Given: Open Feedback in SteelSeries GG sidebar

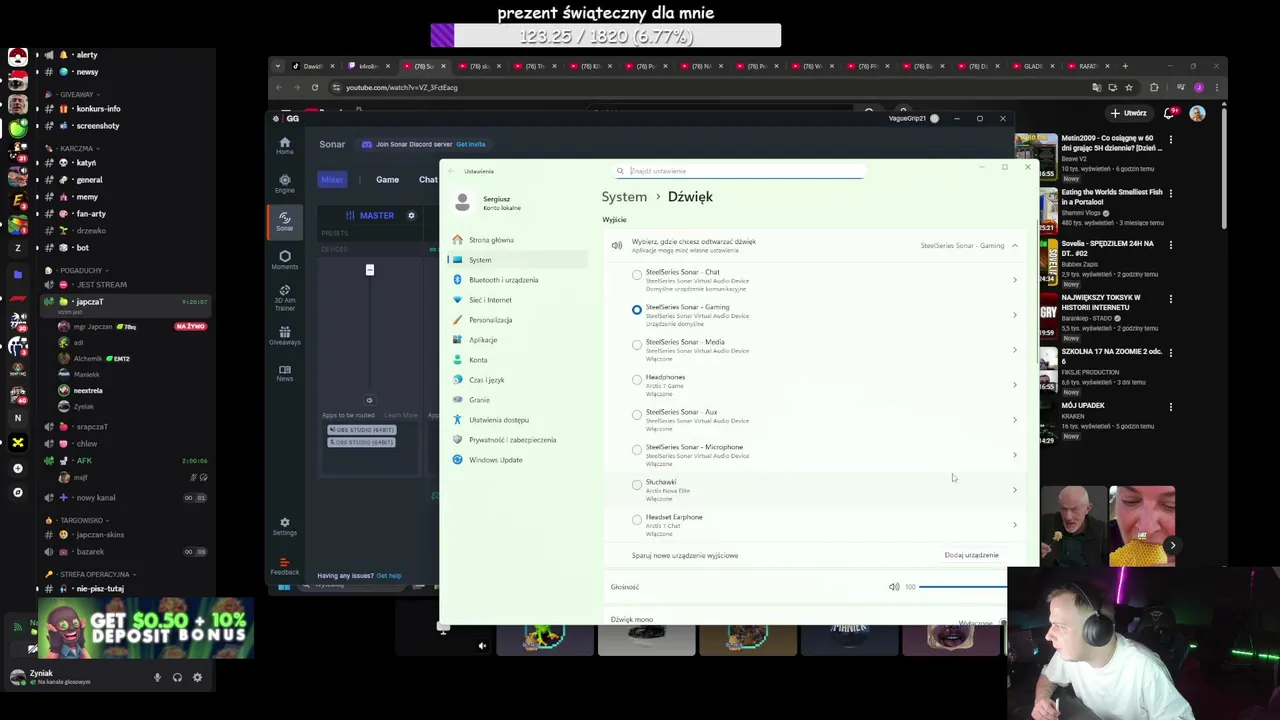Looking at the screenshot, I should 284,566.
